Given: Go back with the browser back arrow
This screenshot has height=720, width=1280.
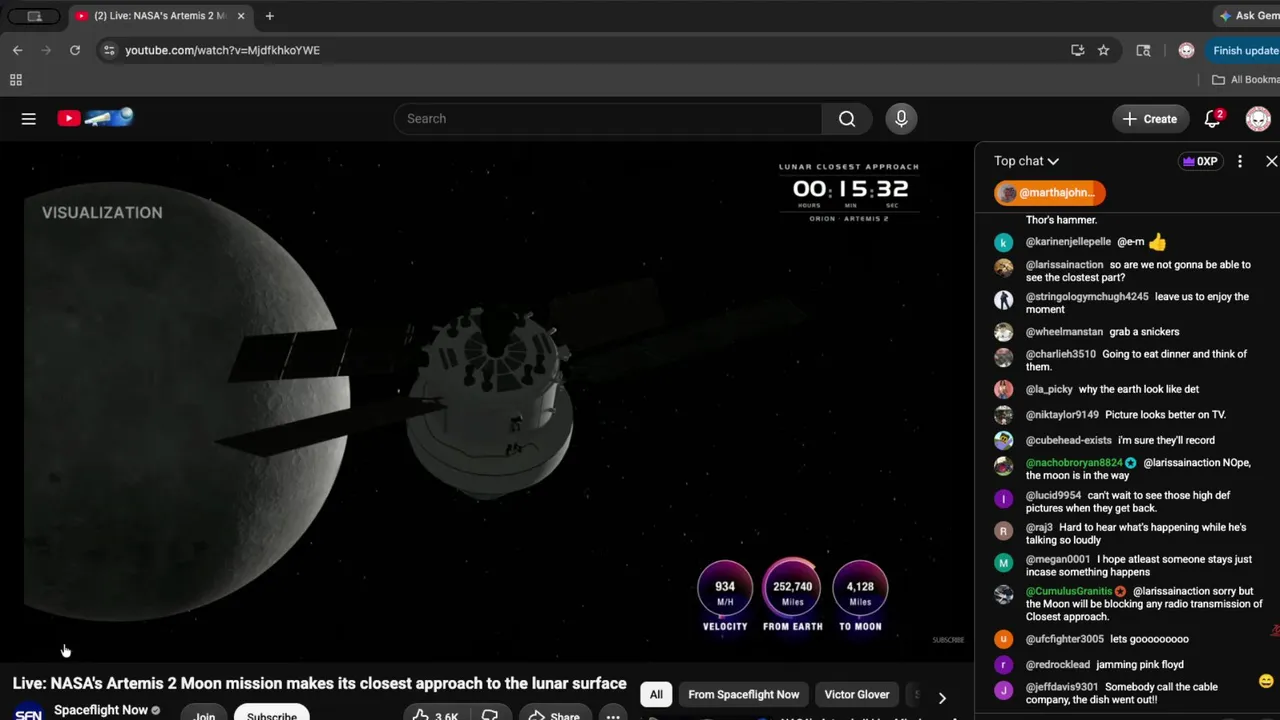Looking at the screenshot, I should (17, 50).
